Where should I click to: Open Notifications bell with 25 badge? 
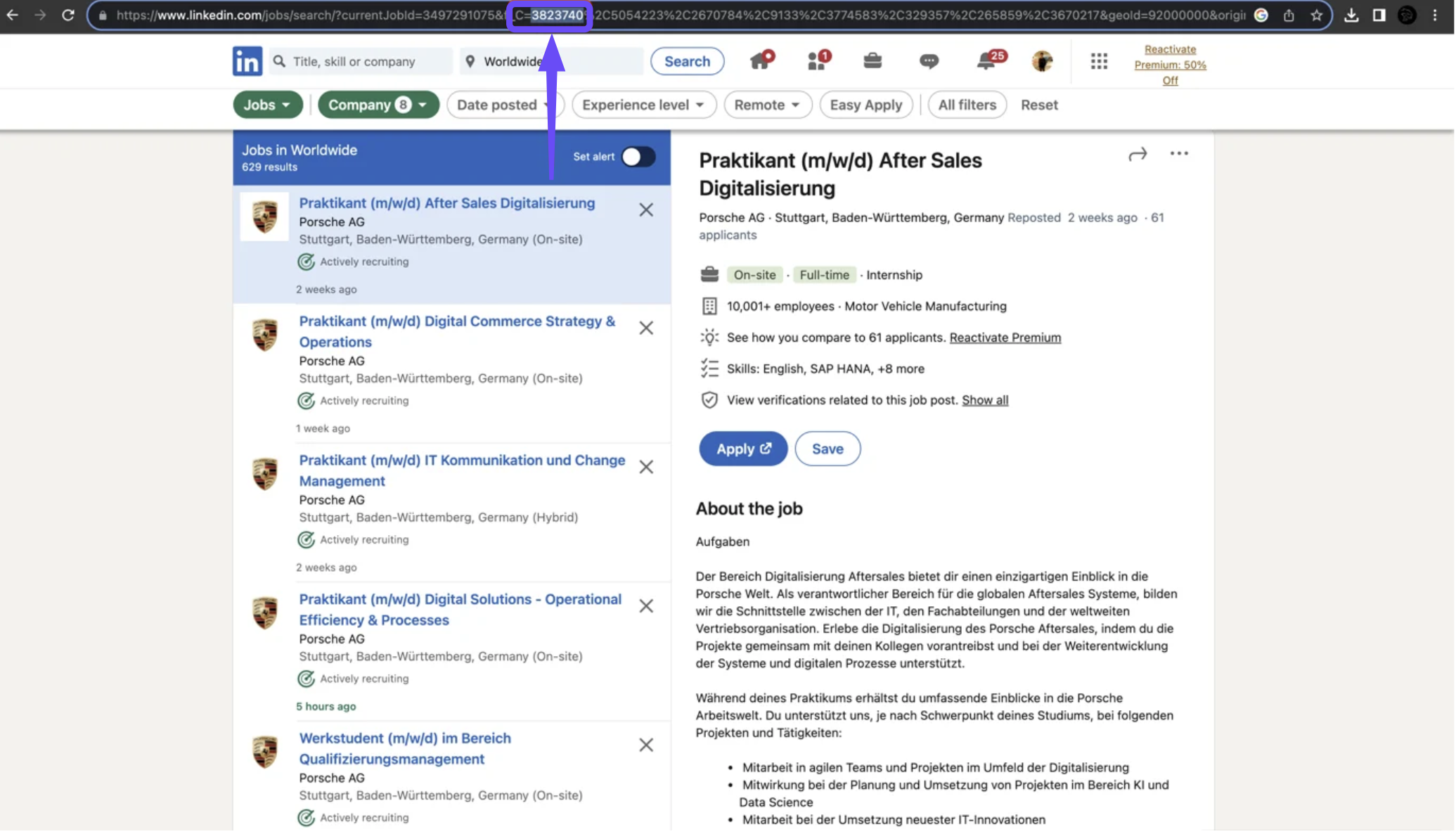[x=987, y=61]
